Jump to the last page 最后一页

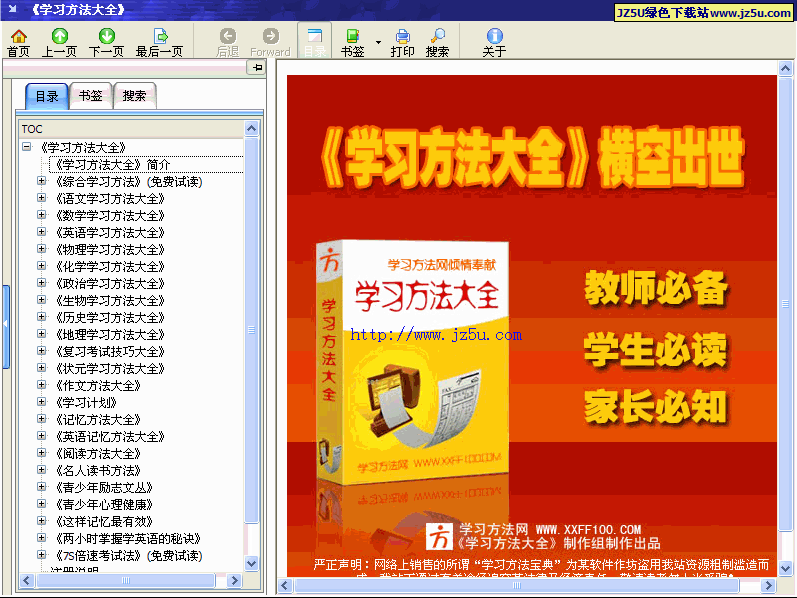tap(159, 42)
